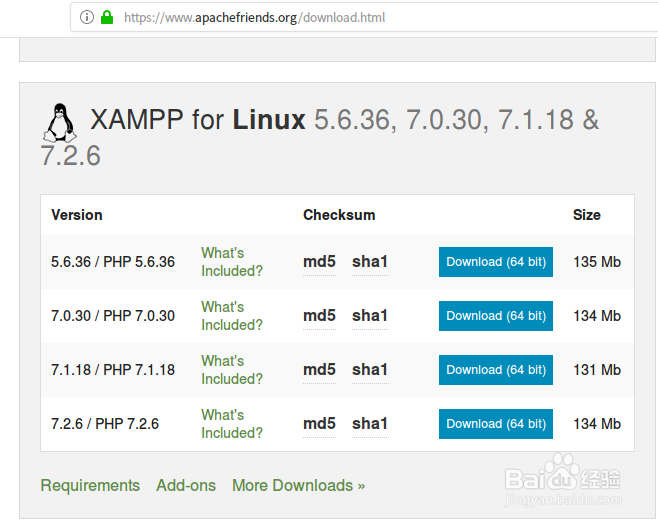Click the address bar URL field
Screen dimensions: 658x523
[x=363, y=18]
